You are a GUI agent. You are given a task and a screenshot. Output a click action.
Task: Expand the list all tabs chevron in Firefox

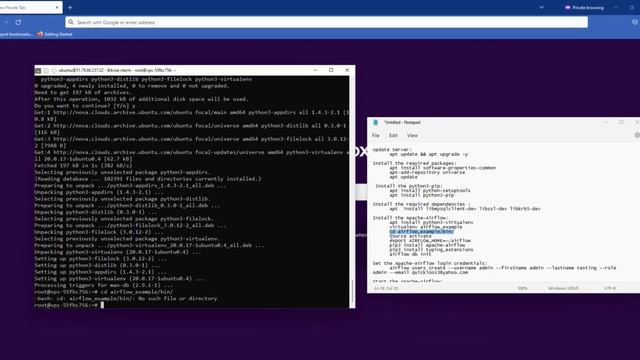(x=541, y=7)
